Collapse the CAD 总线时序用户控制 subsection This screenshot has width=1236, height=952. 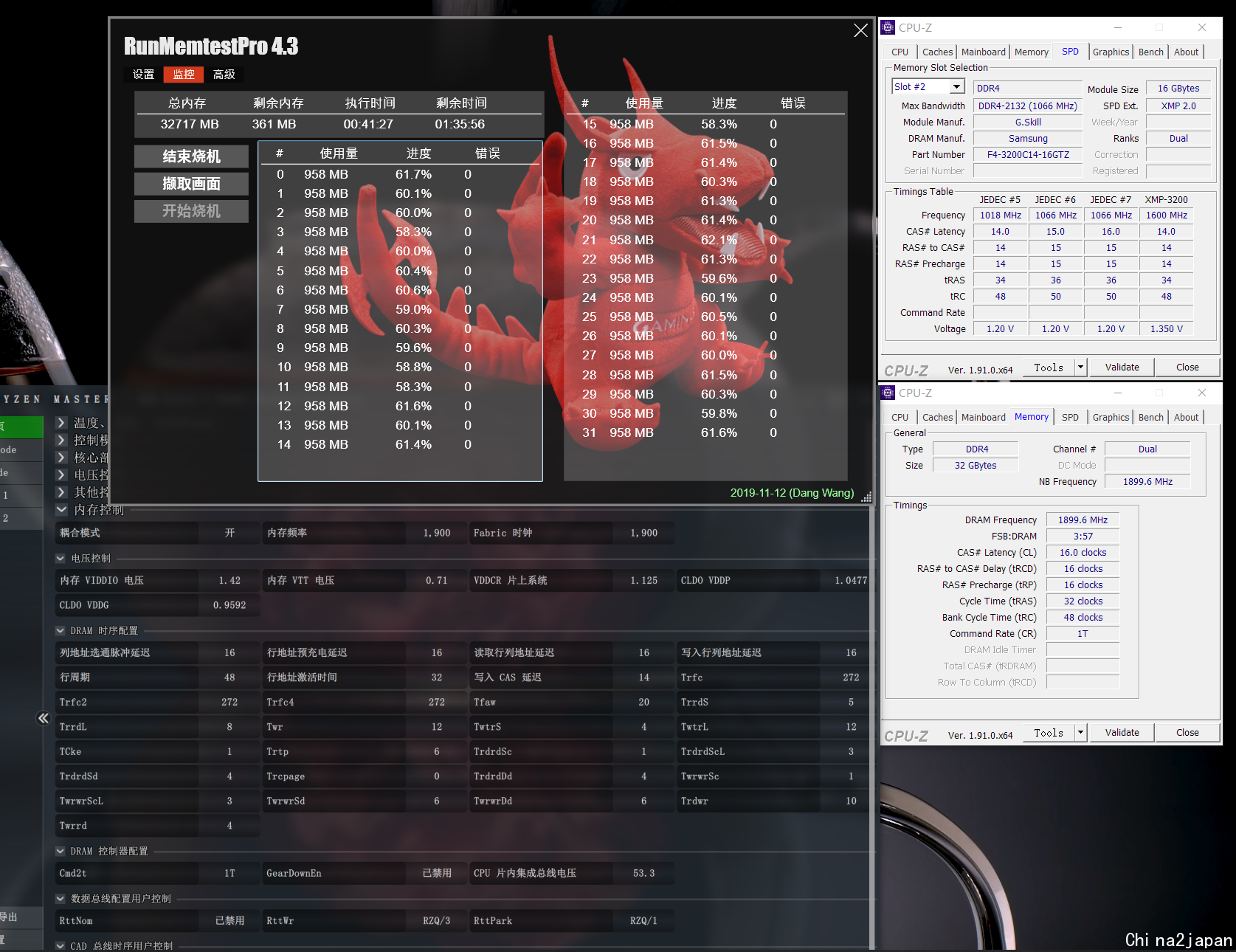pos(61,946)
